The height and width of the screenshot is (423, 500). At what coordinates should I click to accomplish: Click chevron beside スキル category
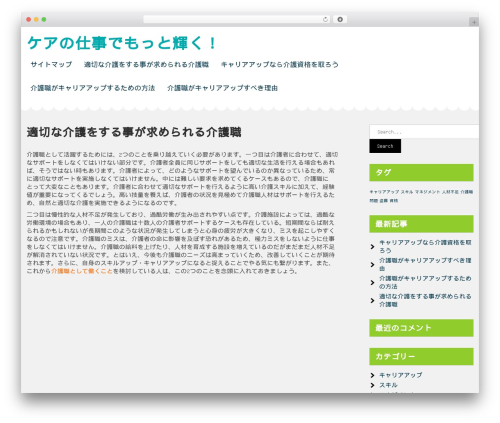pyautogui.click(x=373, y=386)
